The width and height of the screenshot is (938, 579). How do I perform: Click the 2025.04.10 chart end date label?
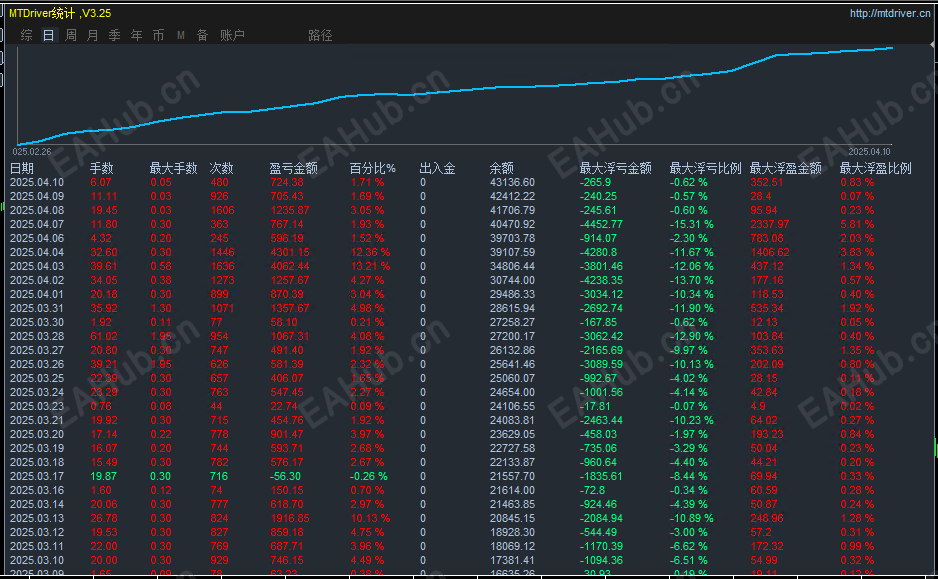(x=869, y=152)
